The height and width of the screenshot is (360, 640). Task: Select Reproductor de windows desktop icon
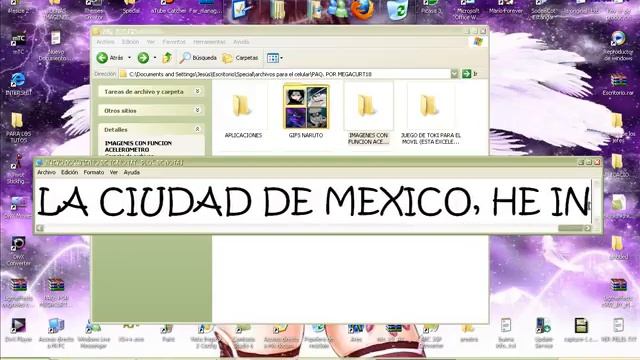point(618,46)
